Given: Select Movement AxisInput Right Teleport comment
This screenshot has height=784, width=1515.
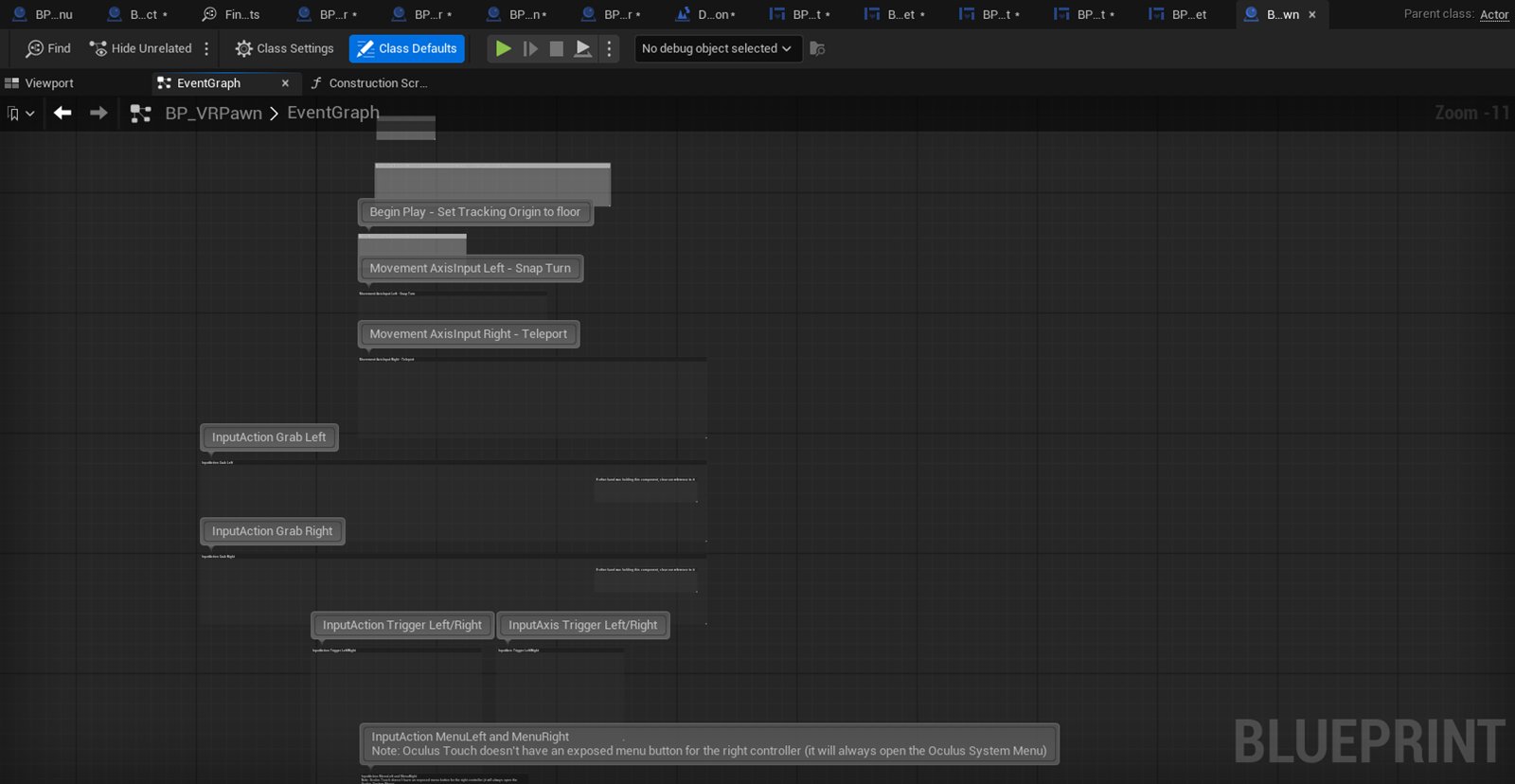Looking at the screenshot, I should tap(469, 334).
